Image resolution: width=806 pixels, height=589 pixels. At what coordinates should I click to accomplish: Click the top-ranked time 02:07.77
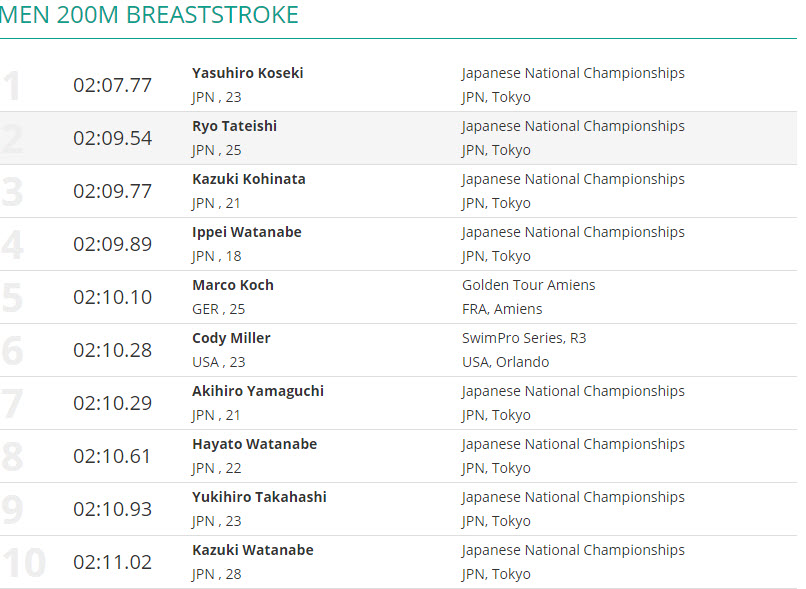tap(112, 85)
